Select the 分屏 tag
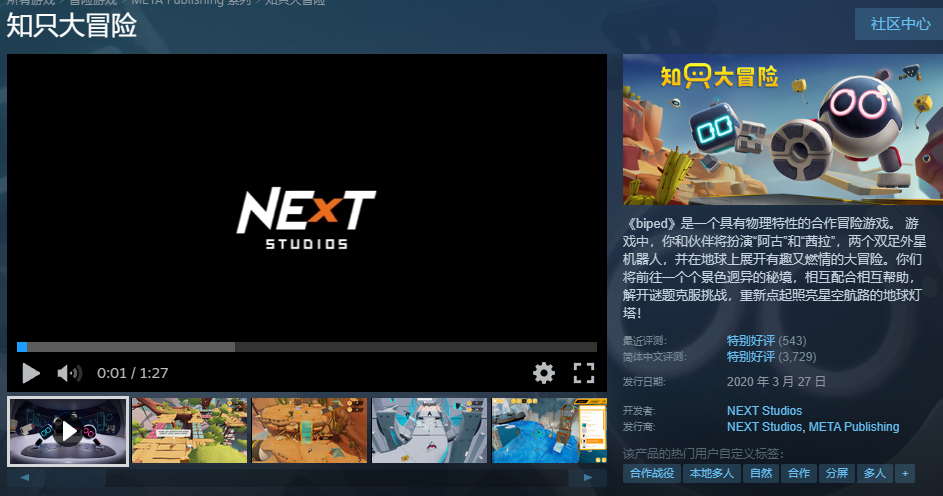 [x=837, y=473]
